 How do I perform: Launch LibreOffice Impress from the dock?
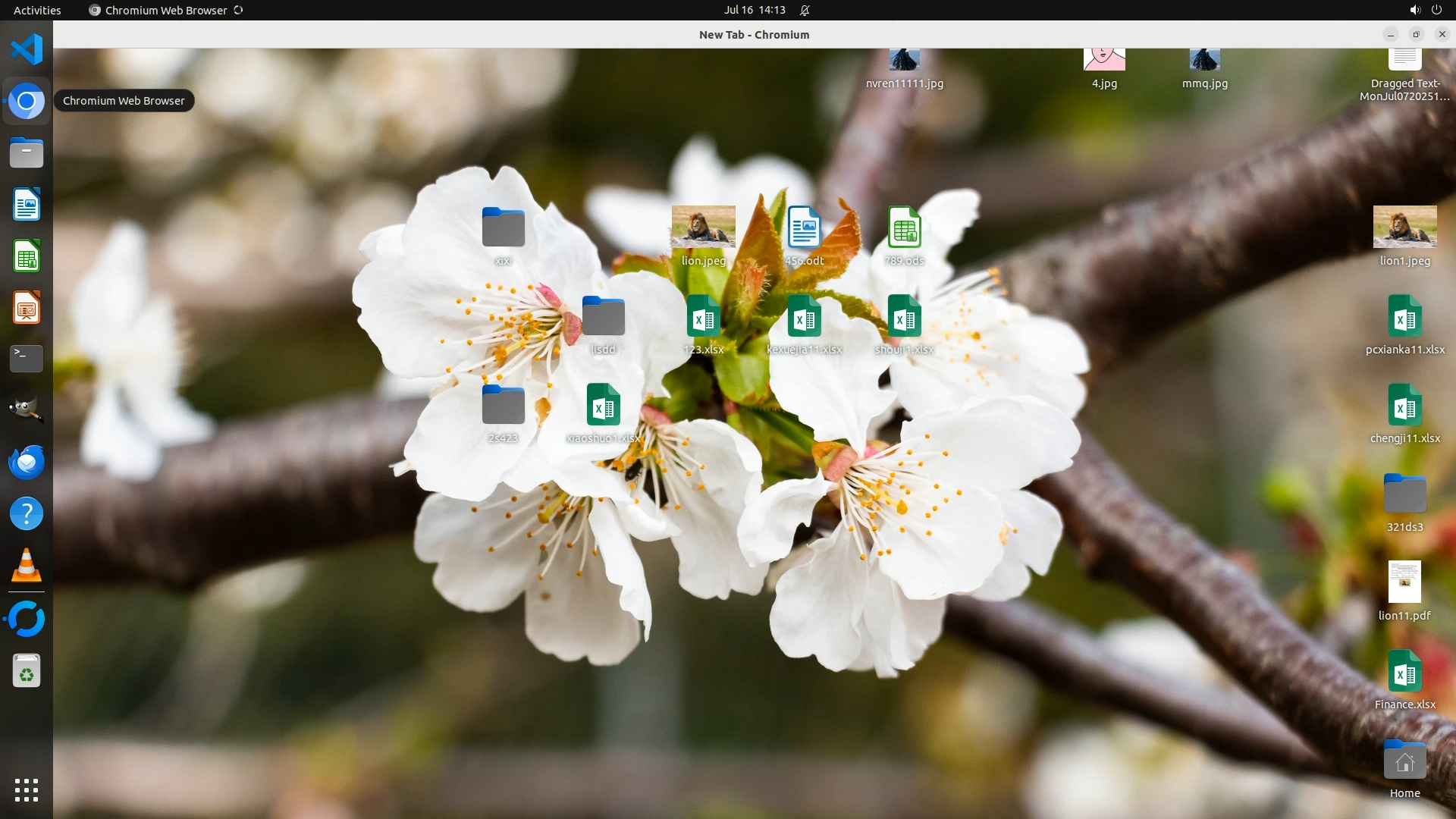tap(27, 308)
